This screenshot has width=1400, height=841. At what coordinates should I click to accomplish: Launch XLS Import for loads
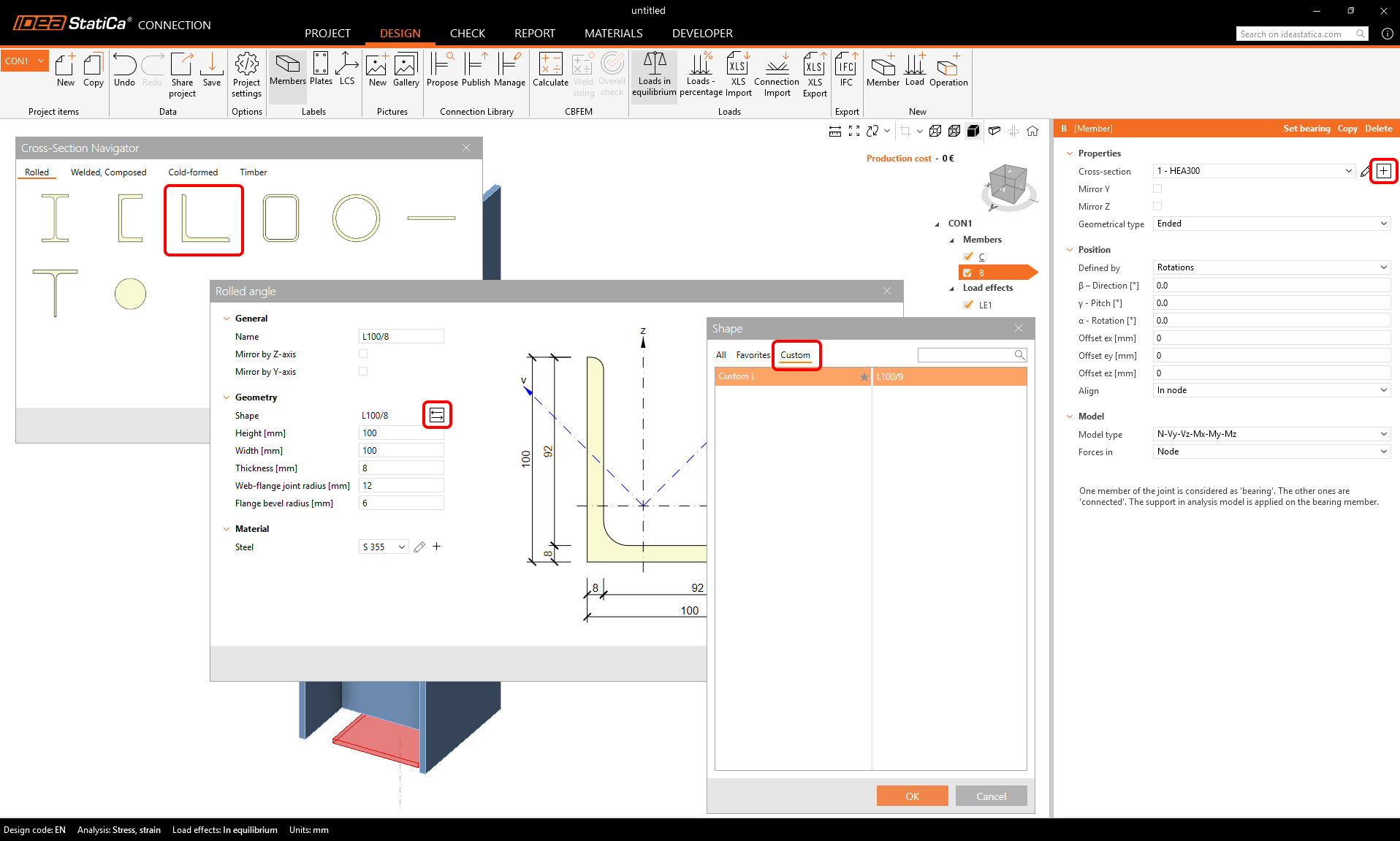(x=738, y=73)
